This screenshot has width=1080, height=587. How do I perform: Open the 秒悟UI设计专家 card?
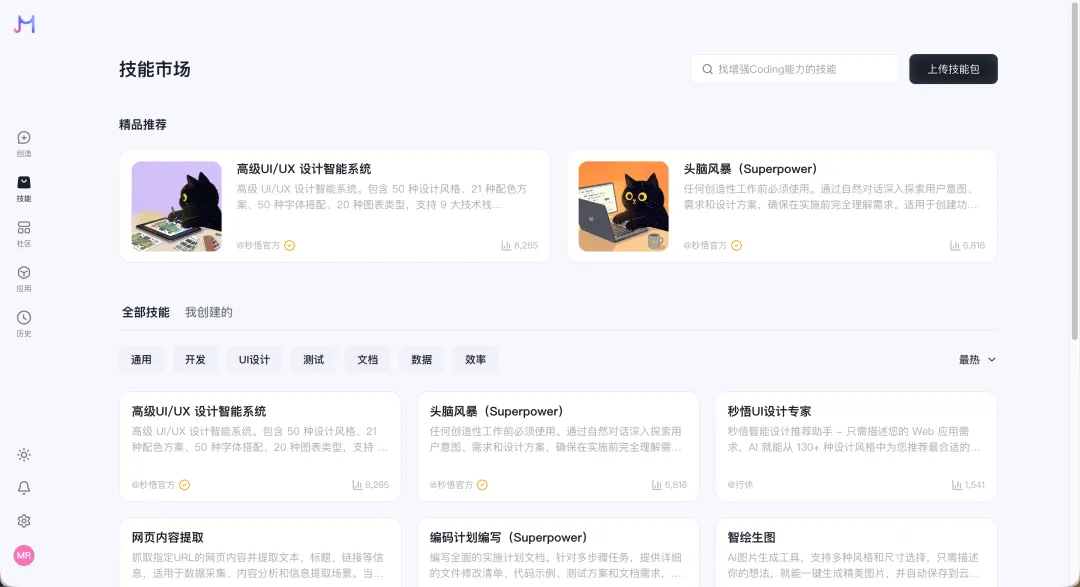click(x=856, y=446)
